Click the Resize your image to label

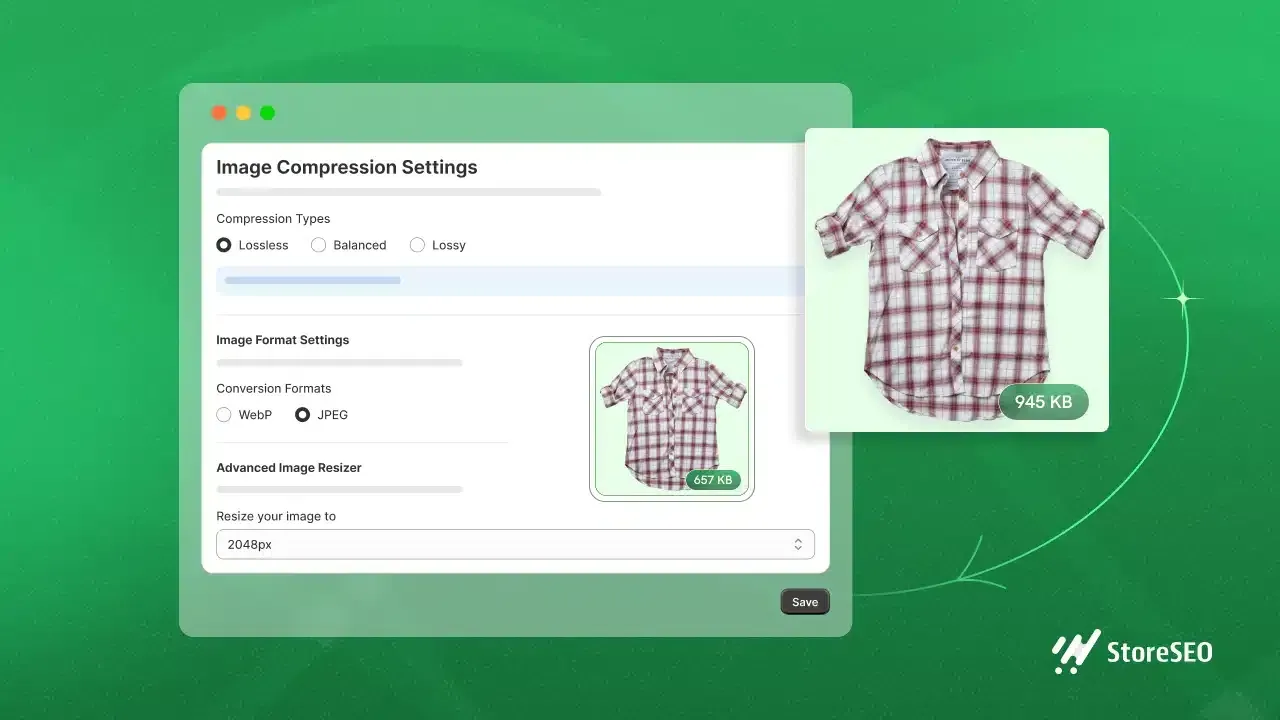click(x=276, y=516)
